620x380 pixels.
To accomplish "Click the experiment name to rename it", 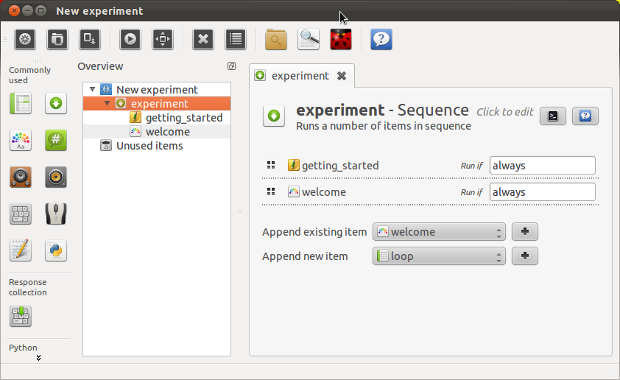I will pos(340,110).
